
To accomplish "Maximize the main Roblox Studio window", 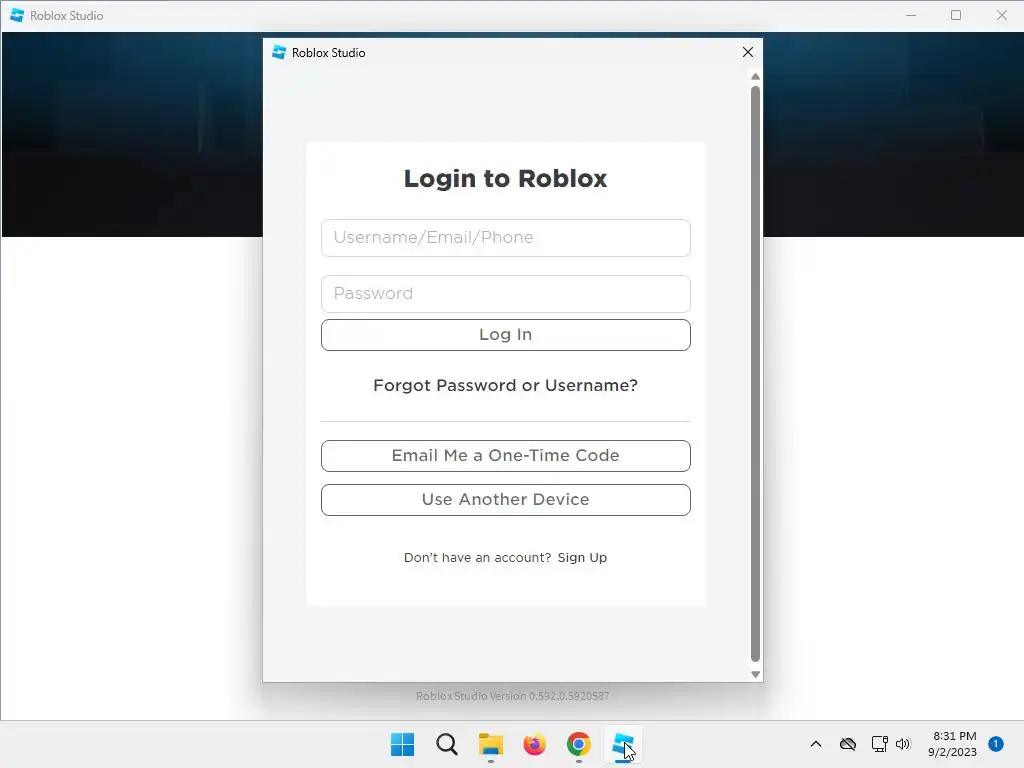I will click(x=956, y=15).
